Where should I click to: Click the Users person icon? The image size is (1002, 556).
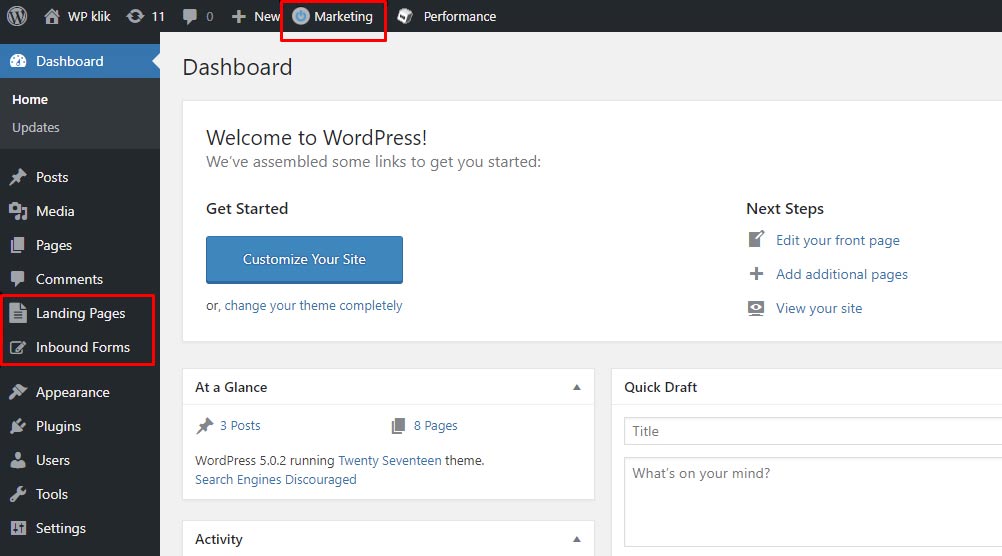(18, 460)
